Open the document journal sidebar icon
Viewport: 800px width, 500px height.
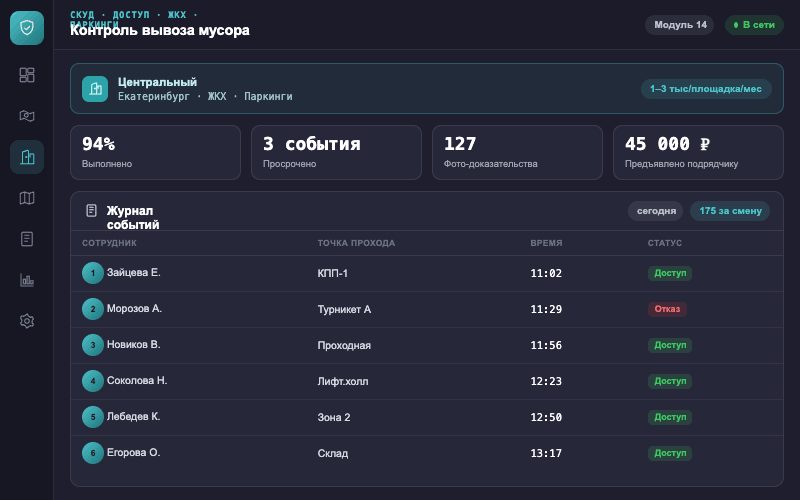(x=27, y=239)
